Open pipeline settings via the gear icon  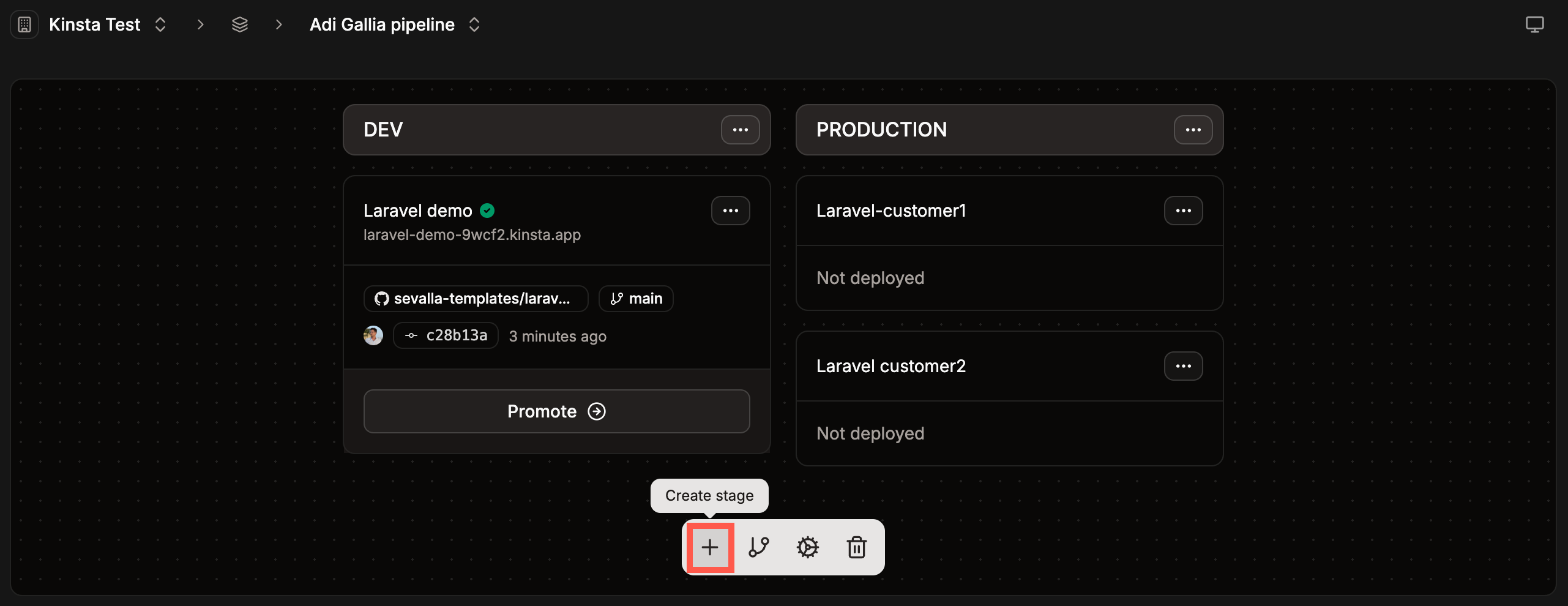coord(808,547)
